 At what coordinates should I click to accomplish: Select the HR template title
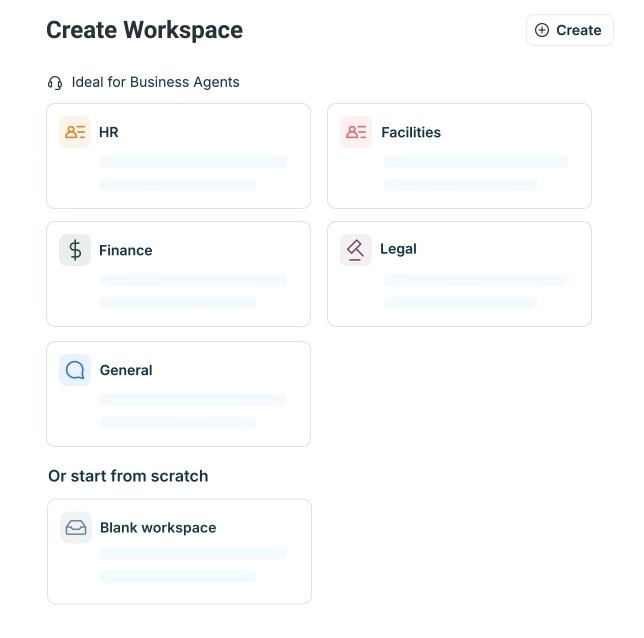point(109,132)
